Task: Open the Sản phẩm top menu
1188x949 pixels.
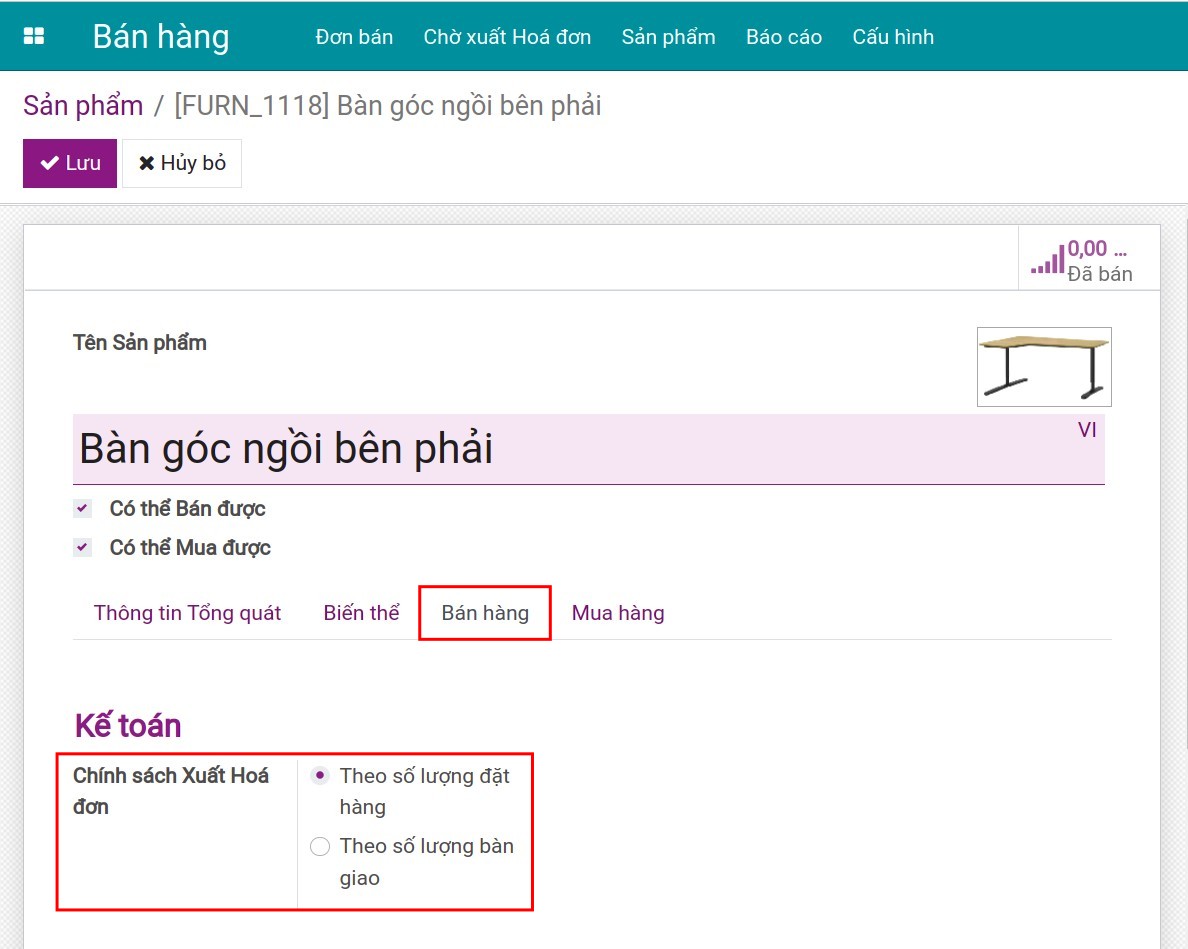Action: tap(668, 36)
